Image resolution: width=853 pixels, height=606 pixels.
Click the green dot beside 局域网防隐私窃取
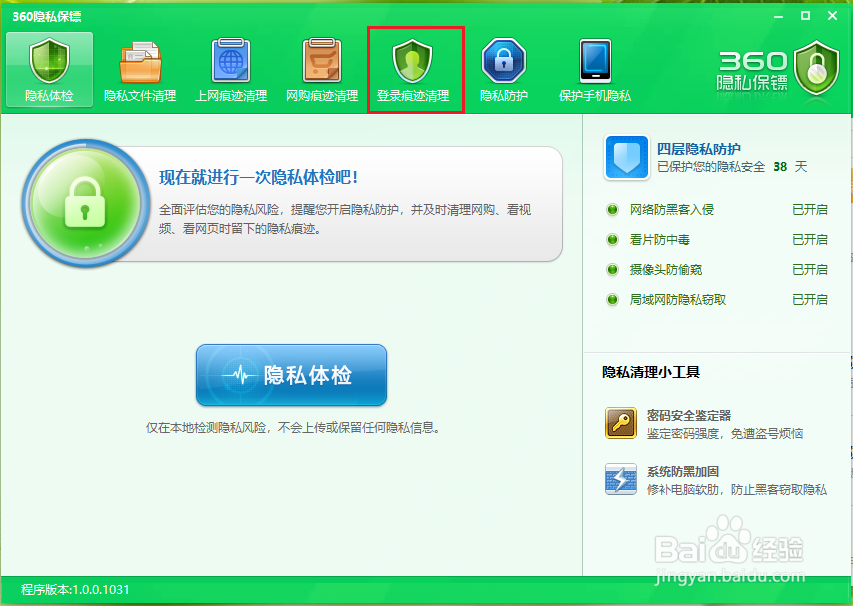coord(613,299)
